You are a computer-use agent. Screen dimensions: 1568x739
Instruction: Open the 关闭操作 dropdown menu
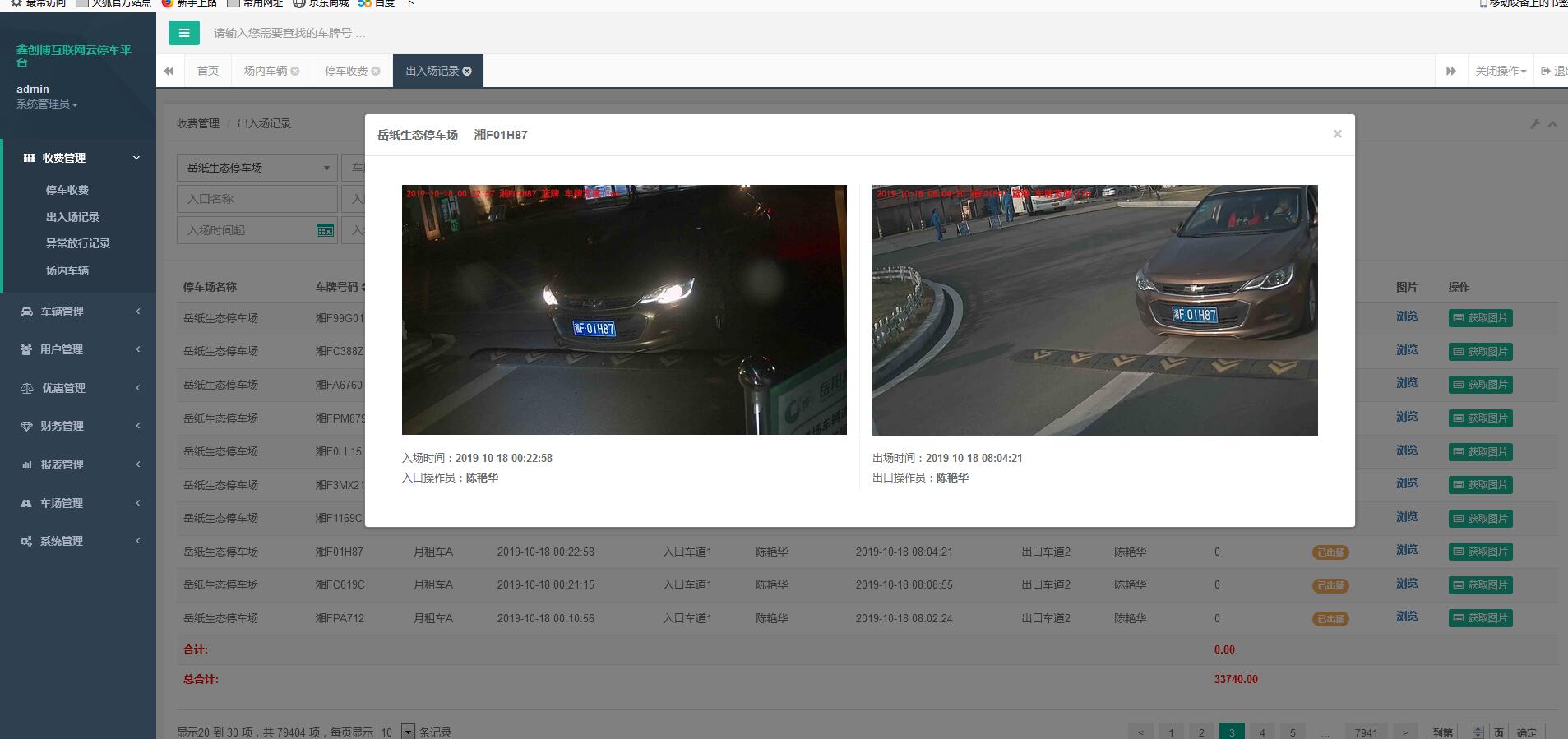(x=1500, y=71)
